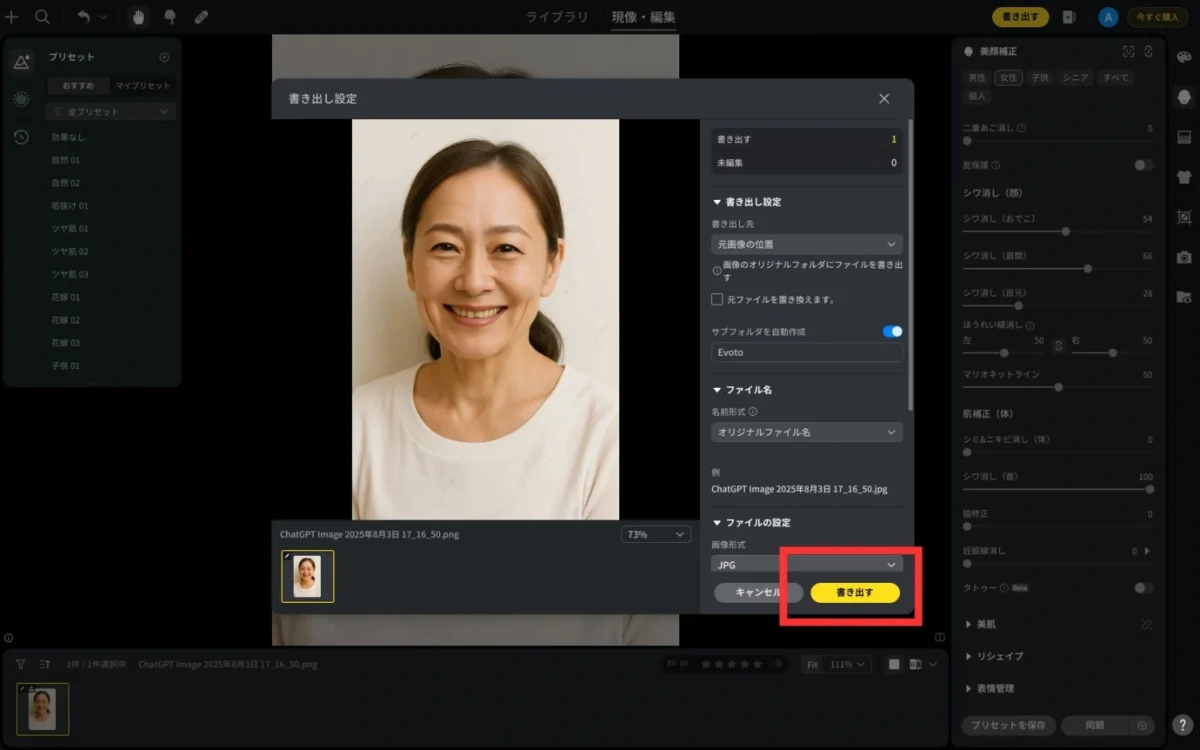1200x750 pixels.
Task: Open the 名前形式 dropdown showing オリジナルファイル名
Action: click(807, 432)
